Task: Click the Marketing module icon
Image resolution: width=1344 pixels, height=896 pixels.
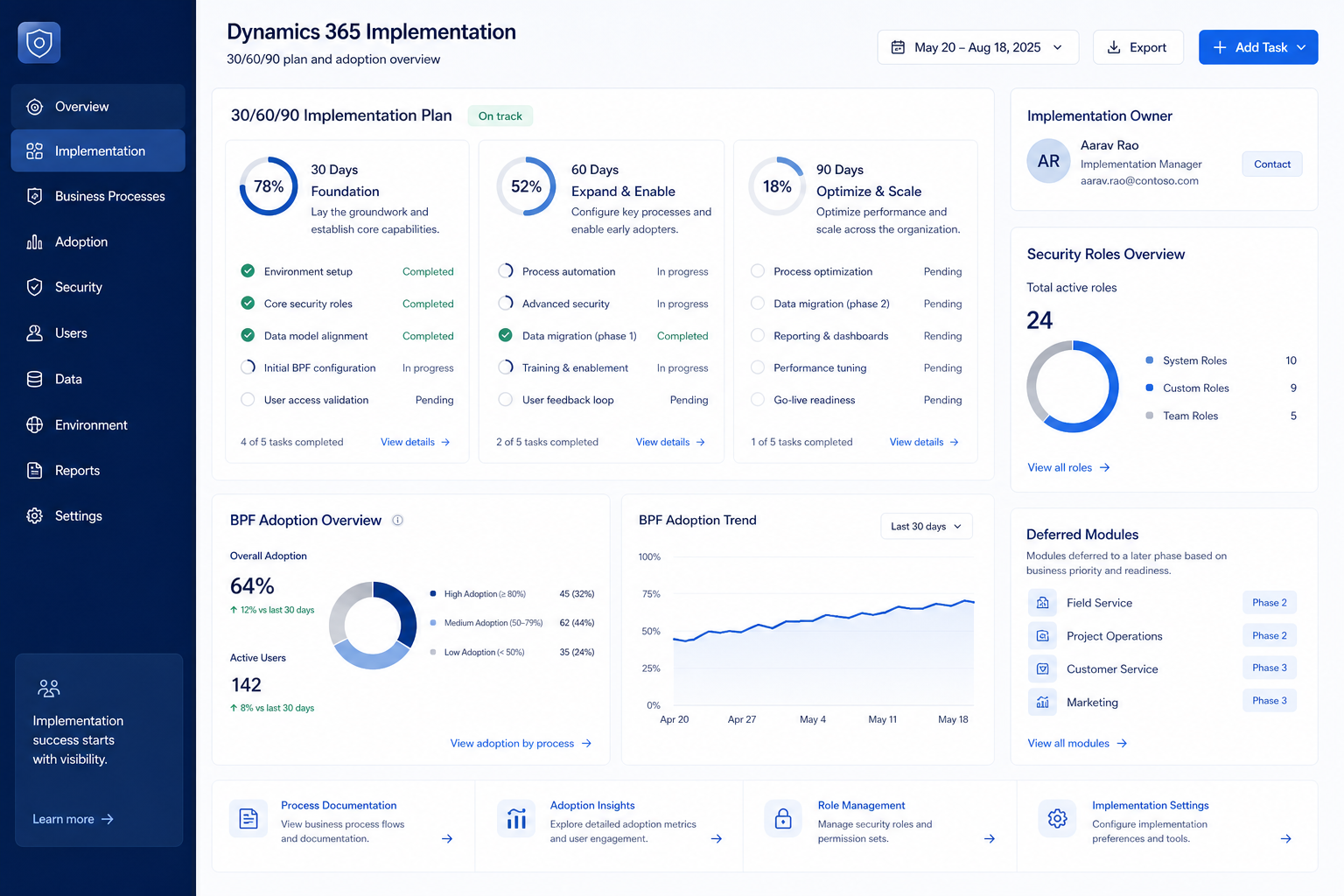Action: pyautogui.click(x=1043, y=702)
